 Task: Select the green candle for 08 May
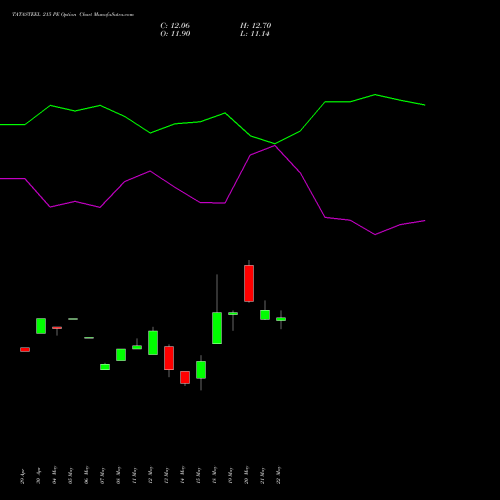tap(121, 355)
